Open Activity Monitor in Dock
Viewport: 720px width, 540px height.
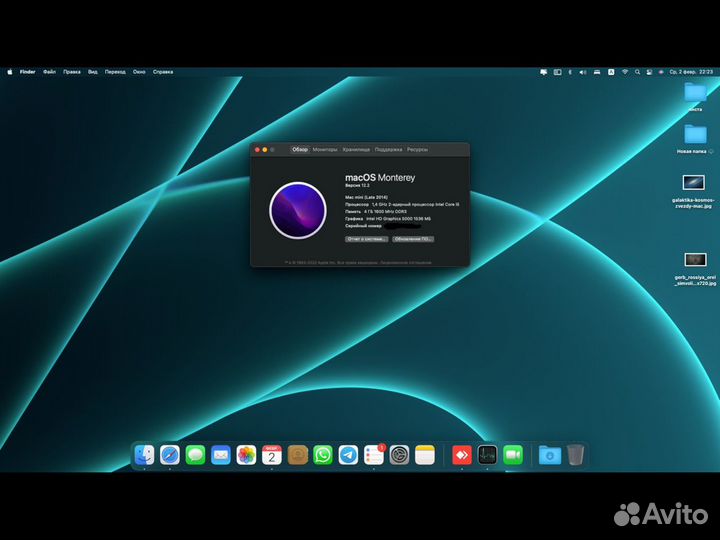487,455
